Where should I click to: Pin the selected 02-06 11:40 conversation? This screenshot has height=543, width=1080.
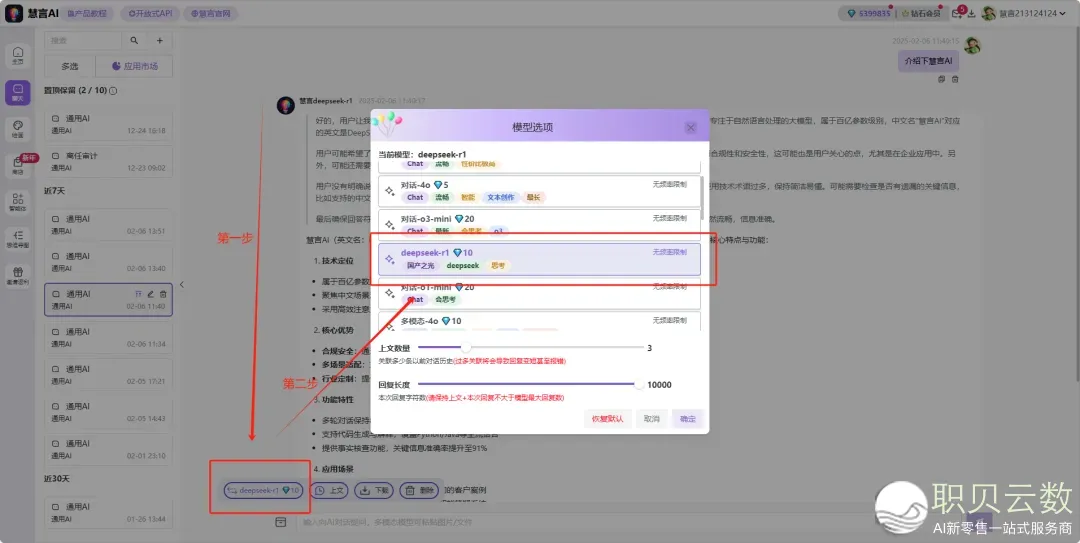[x=138, y=294]
